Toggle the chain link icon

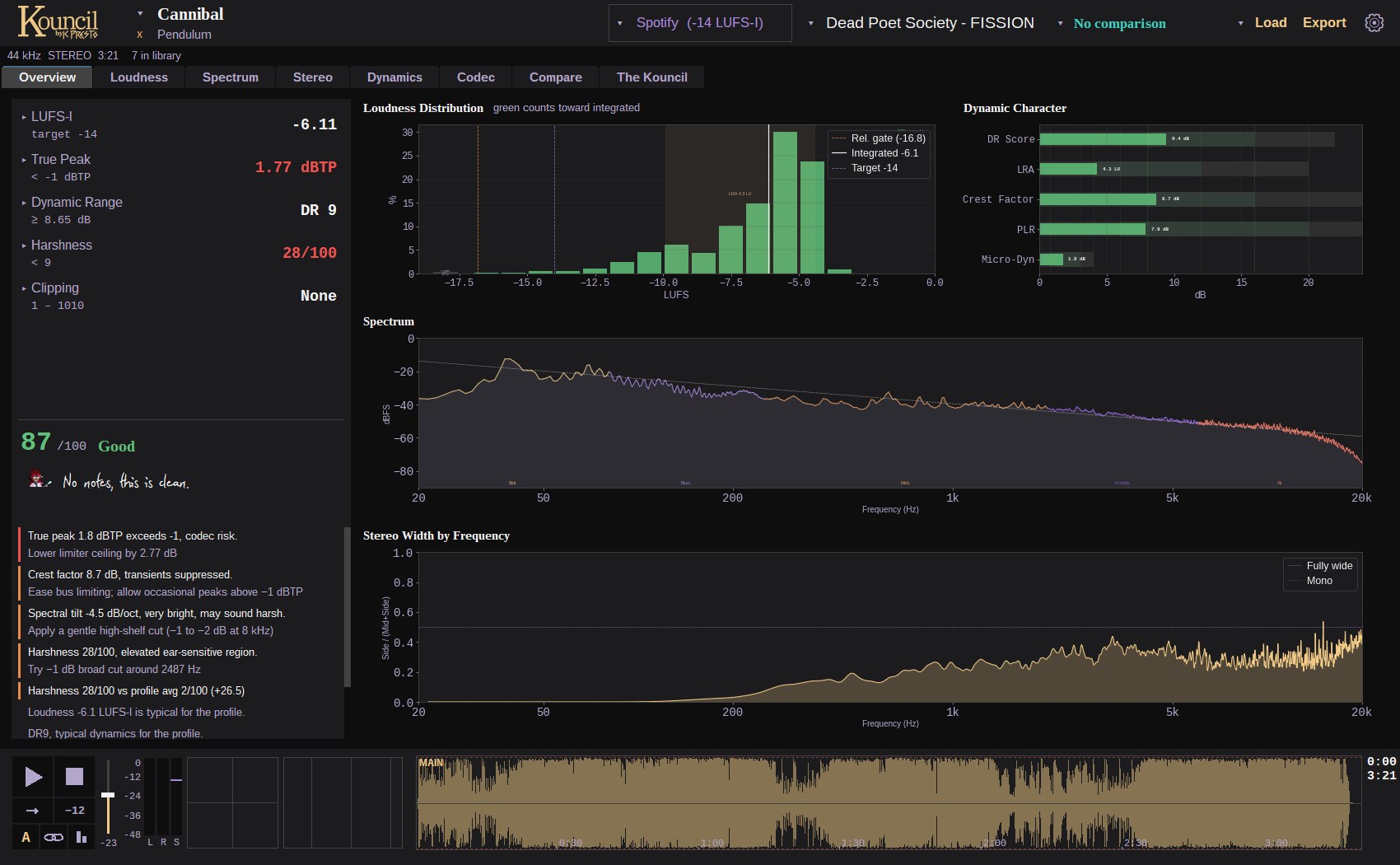coord(54,837)
